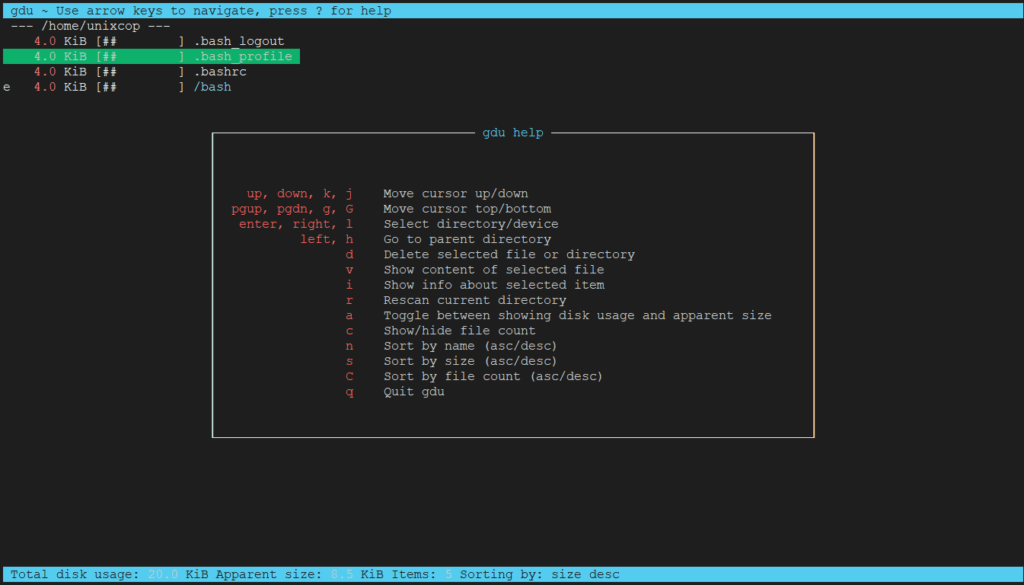Click the 'left, h' key list

pos(327,239)
